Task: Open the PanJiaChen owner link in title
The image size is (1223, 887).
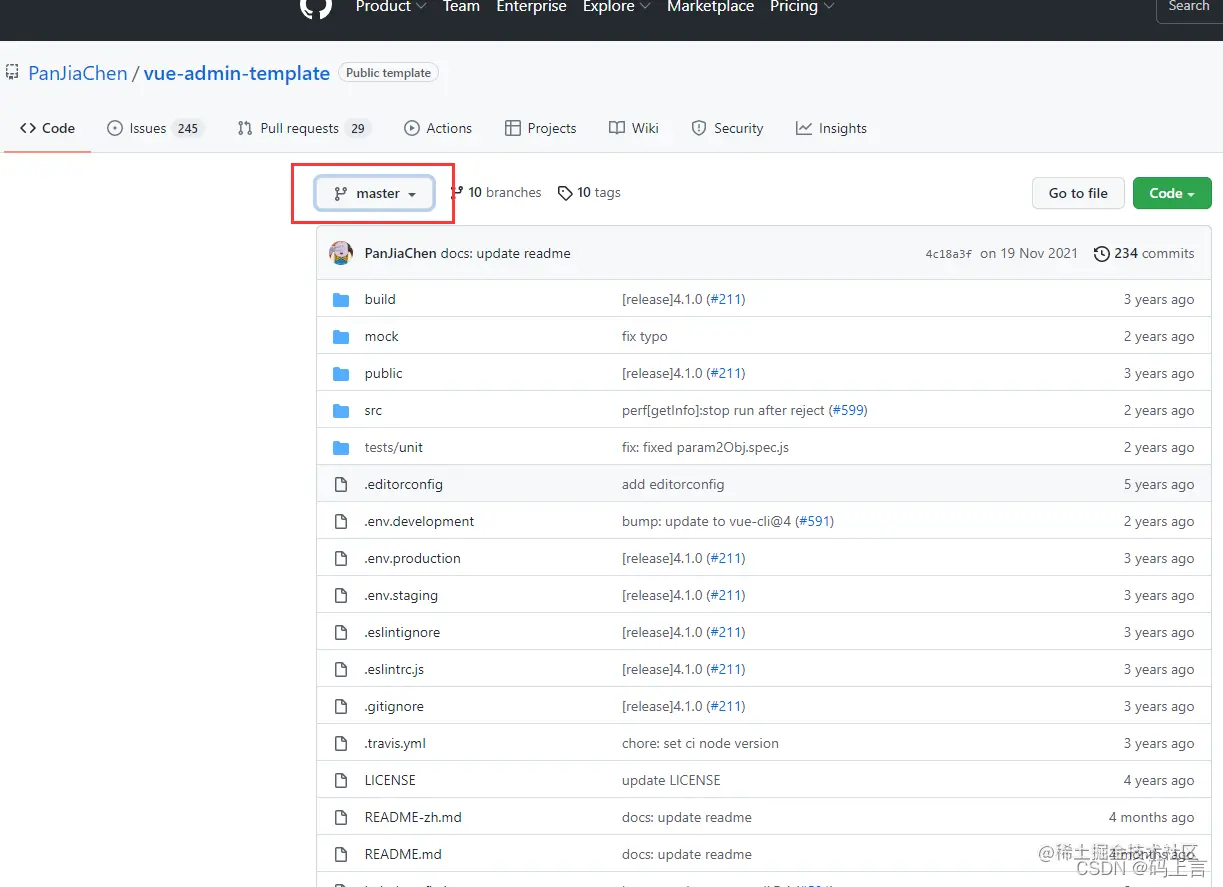Action: (x=78, y=73)
